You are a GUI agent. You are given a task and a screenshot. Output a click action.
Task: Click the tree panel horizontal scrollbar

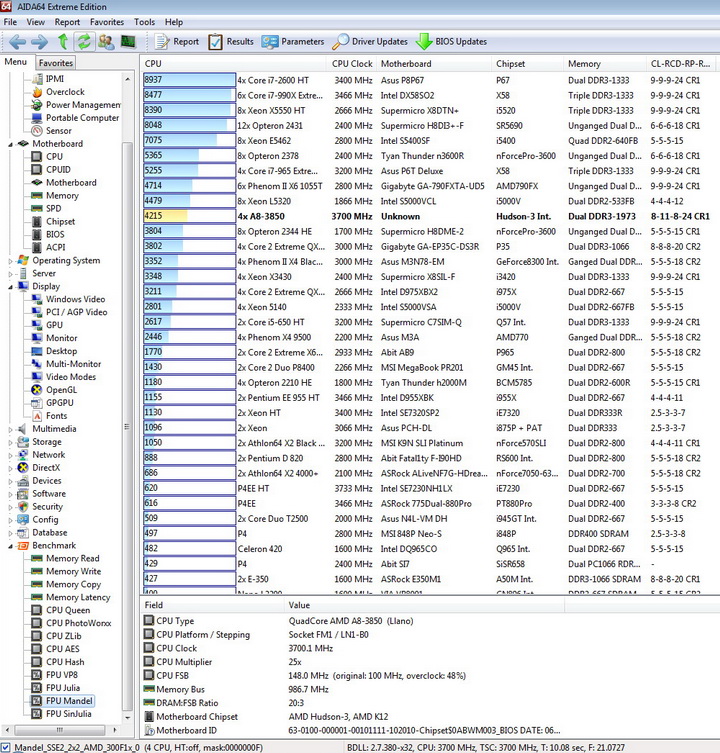tap(60, 730)
